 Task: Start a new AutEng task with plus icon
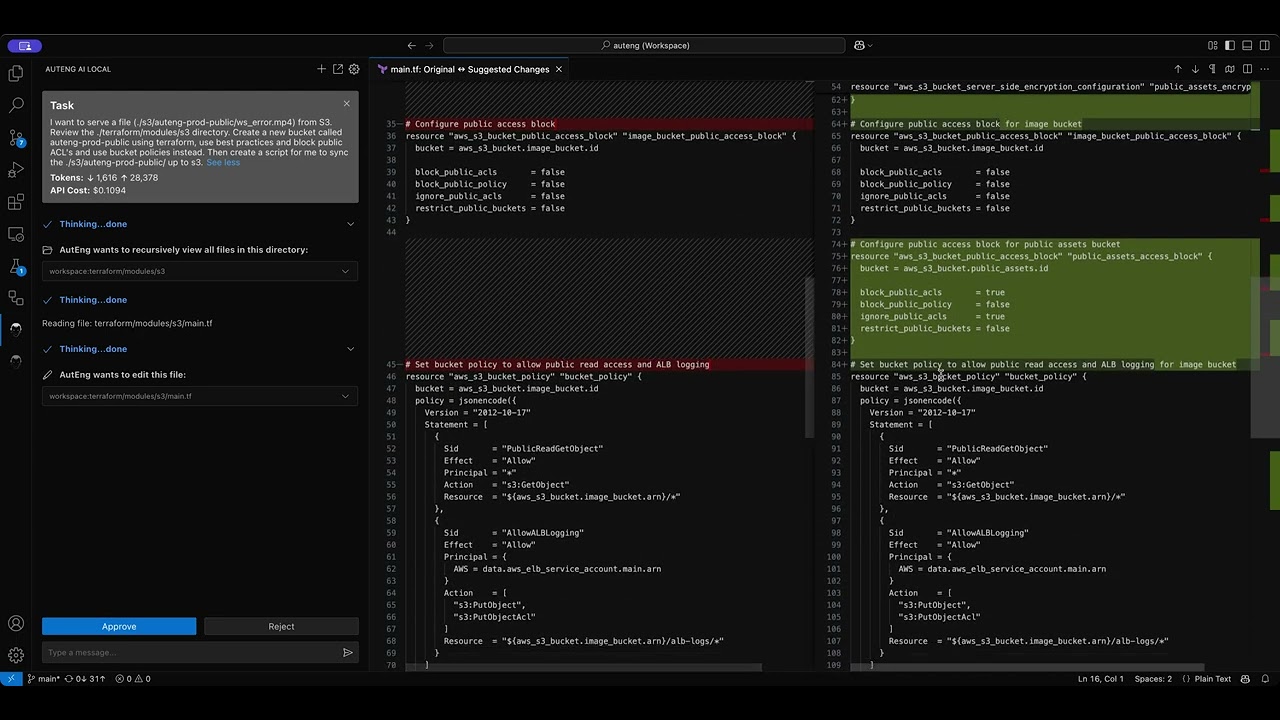(321, 69)
